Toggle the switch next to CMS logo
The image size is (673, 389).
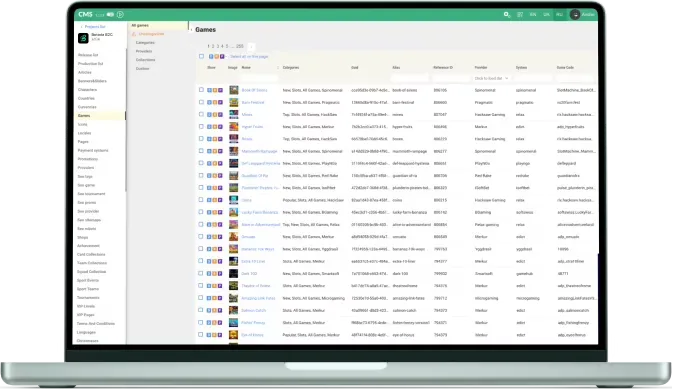tap(110, 15)
